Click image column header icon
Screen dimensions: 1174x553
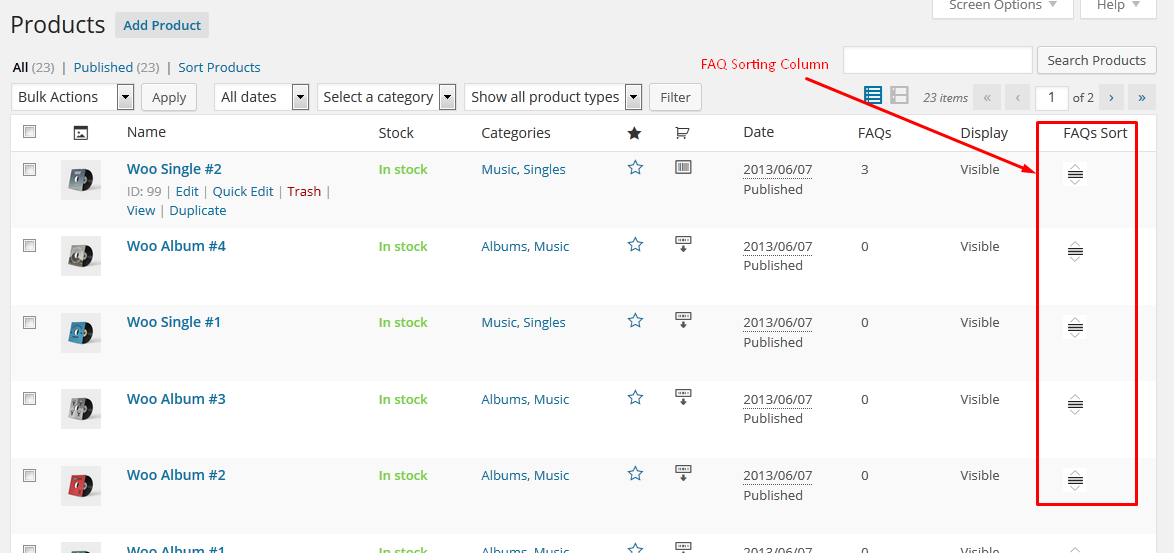coord(81,133)
